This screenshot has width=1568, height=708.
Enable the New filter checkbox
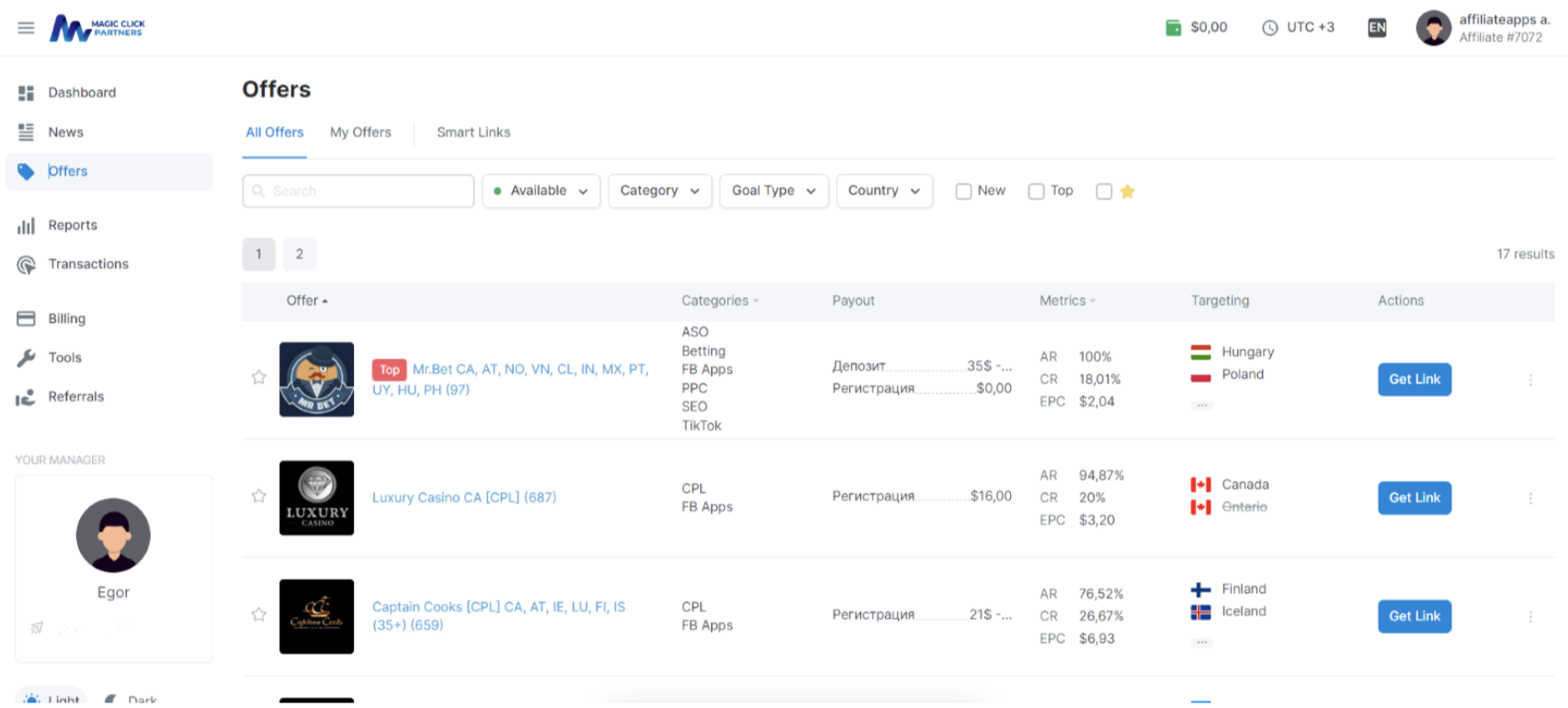963,191
